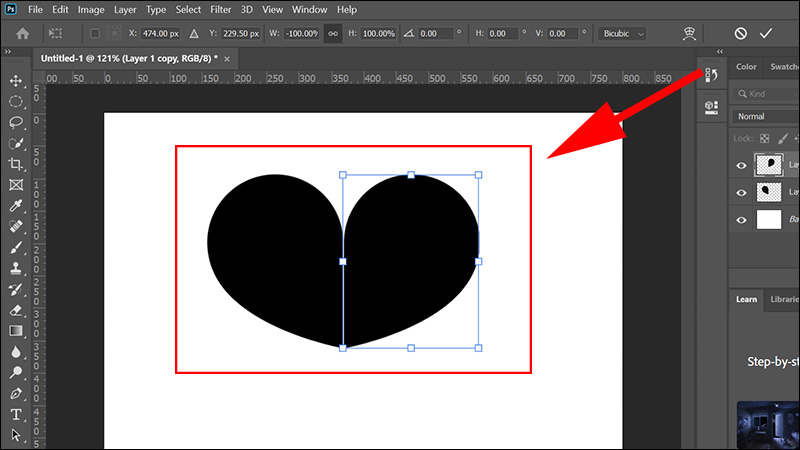800x450 pixels.
Task: Open the Filter menu
Action: pyautogui.click(x=222, y=9)
